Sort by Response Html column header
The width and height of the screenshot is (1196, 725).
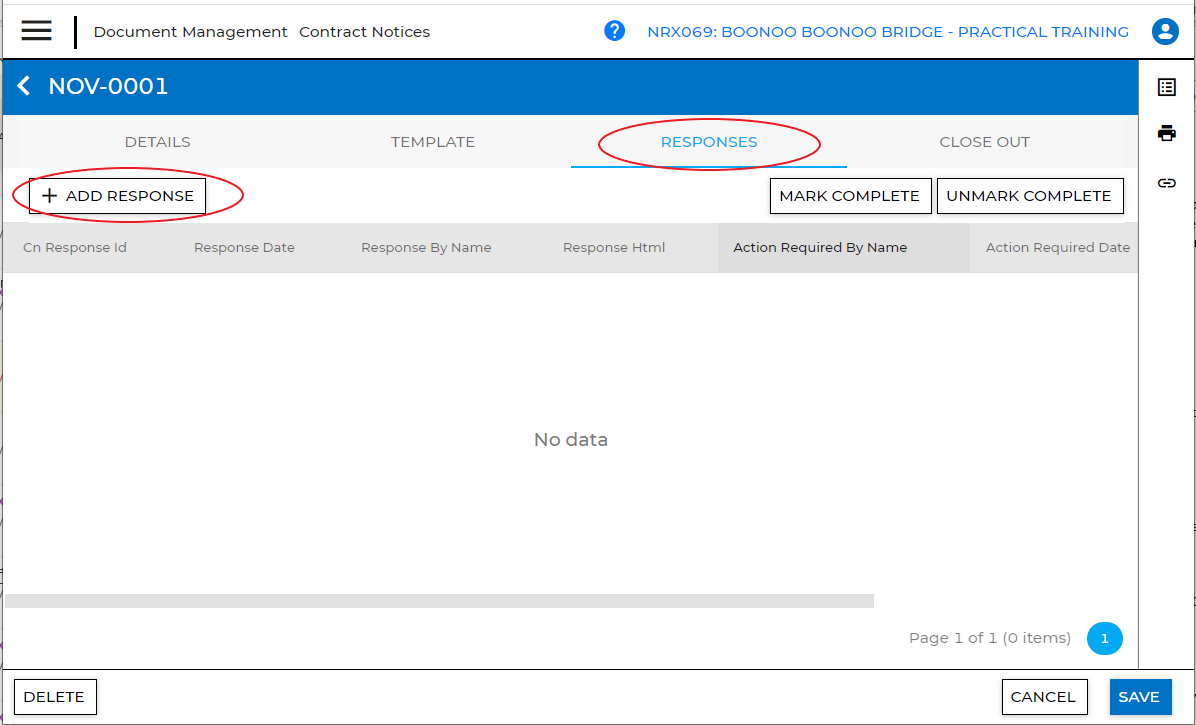614,248
